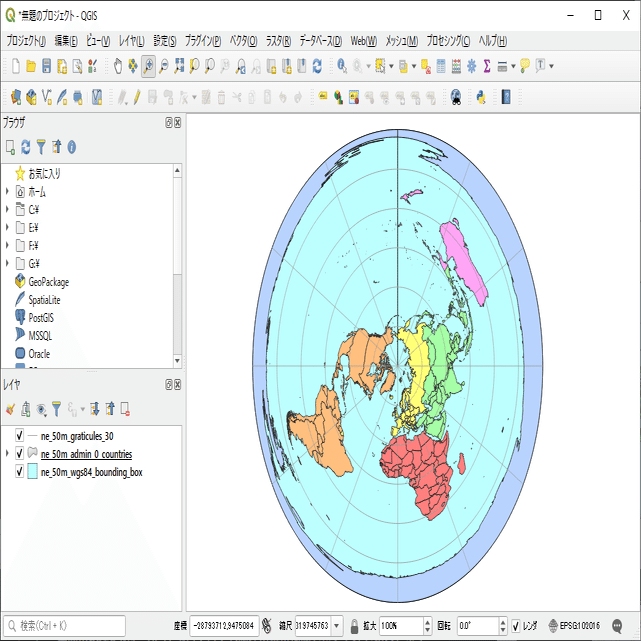Increase magnification with spinner up arrow
The width and height of the screenshot is (641, 641).
[428, 621]
